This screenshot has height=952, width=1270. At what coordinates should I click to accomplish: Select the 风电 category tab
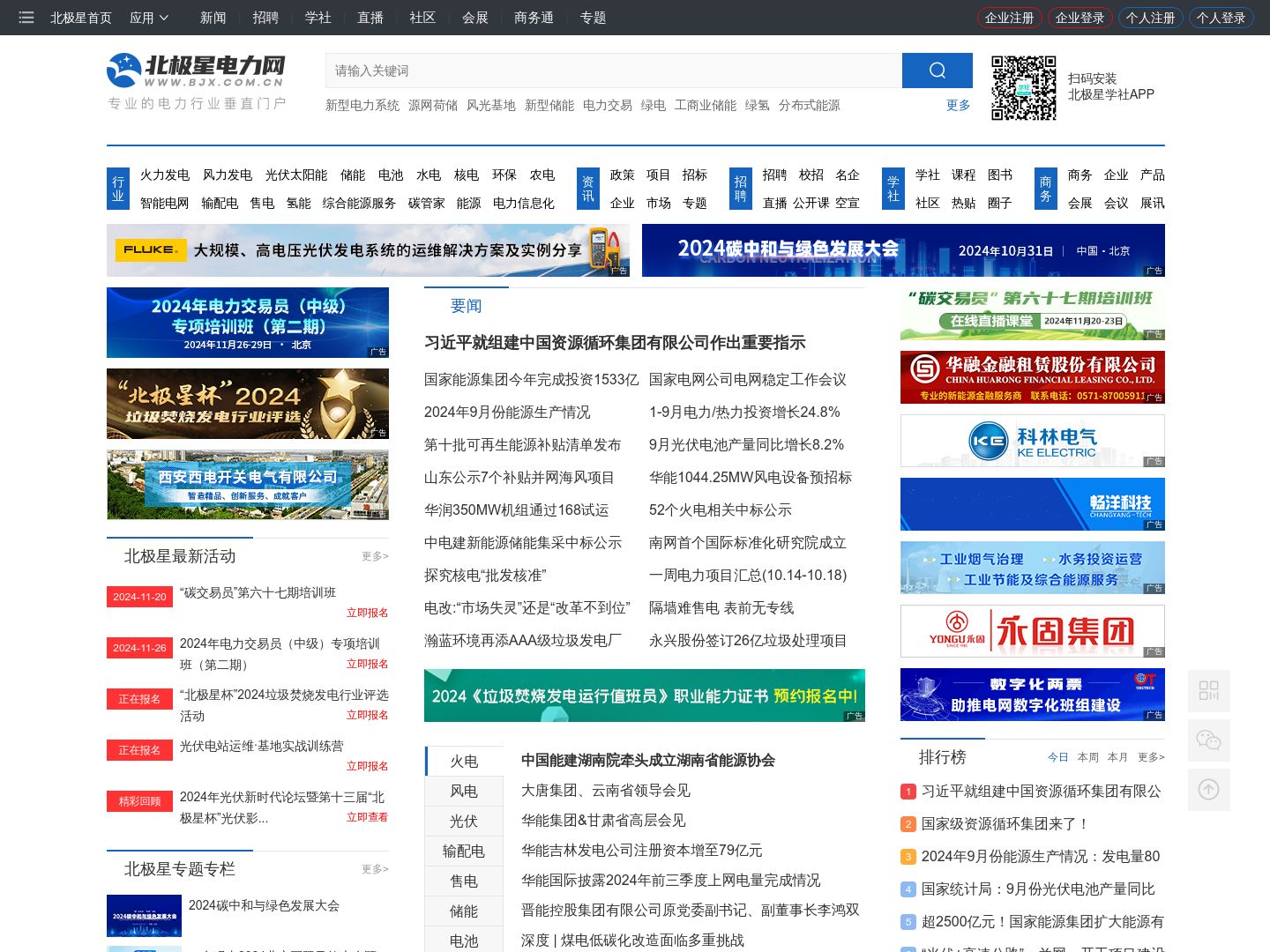coord(464,792)
